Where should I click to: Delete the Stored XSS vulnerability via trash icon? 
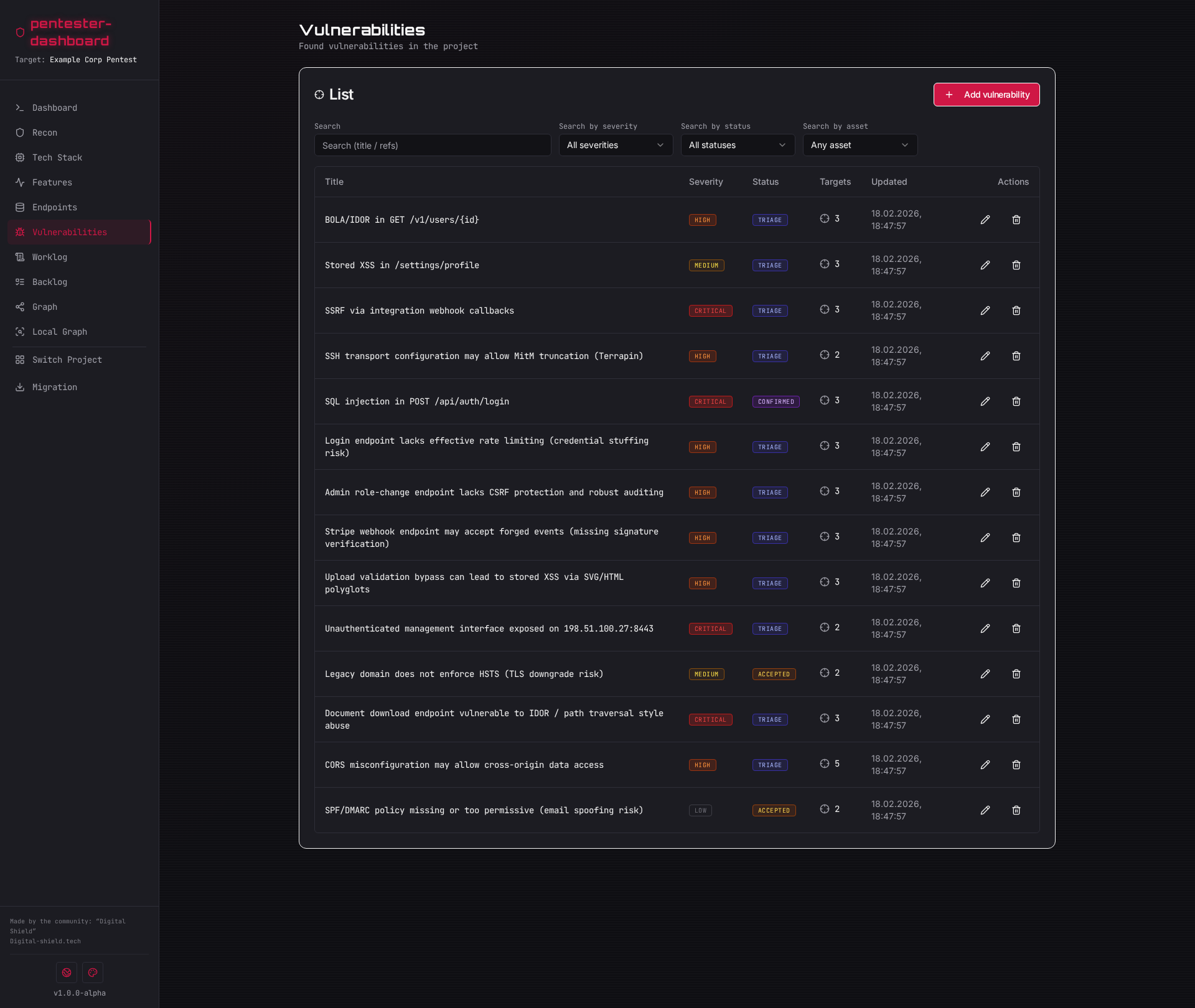tap(1016, 265)
